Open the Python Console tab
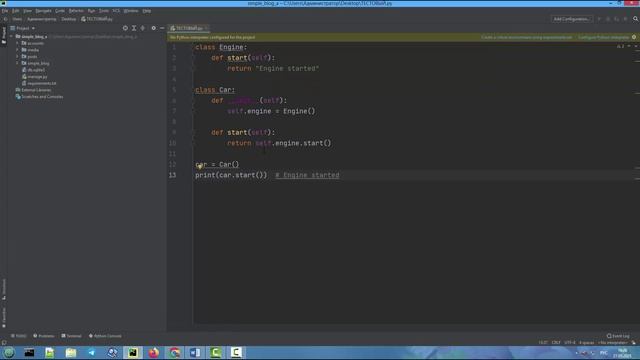 (105, 336)
